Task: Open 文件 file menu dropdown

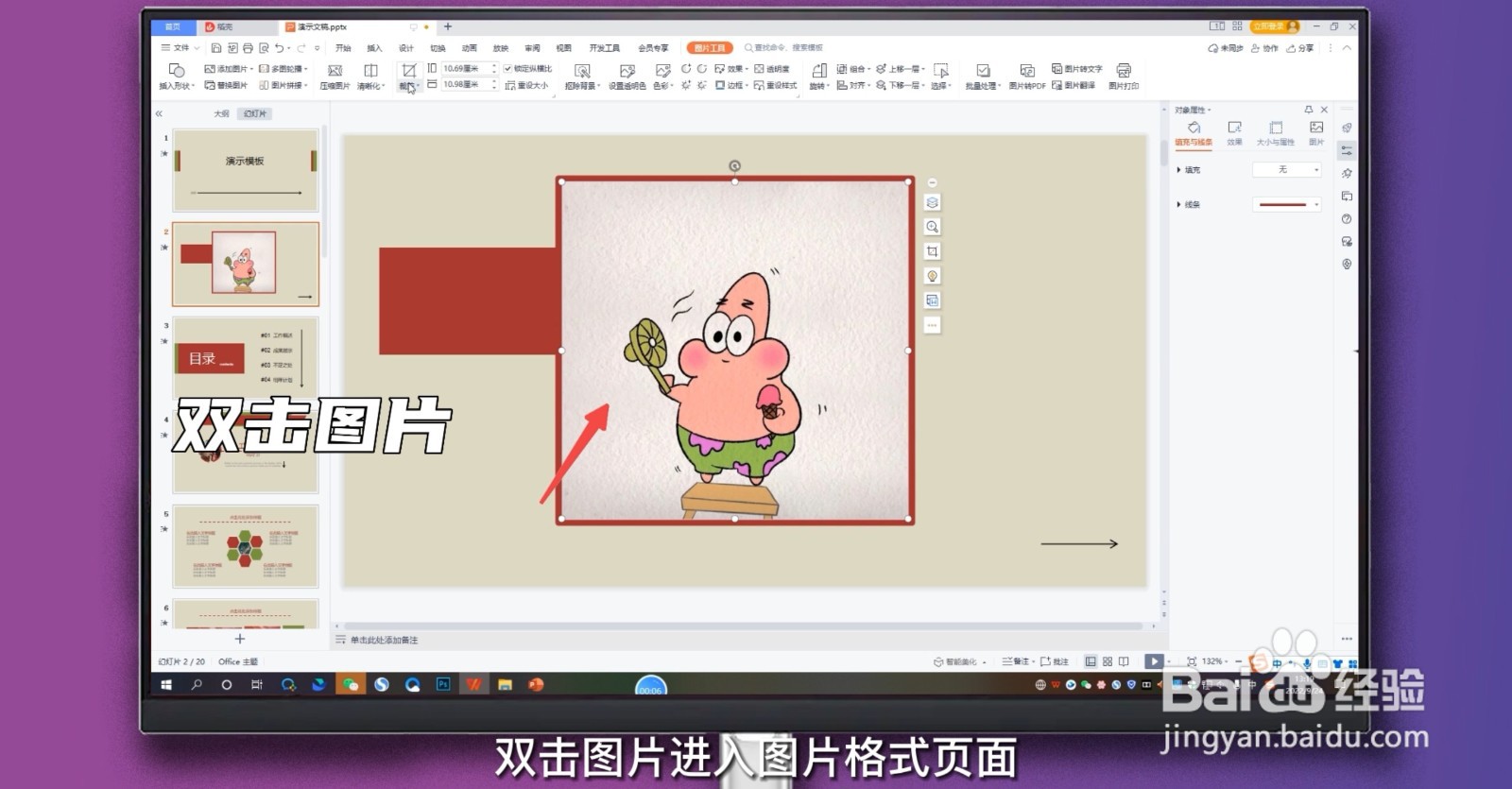Action: point(180,47)
